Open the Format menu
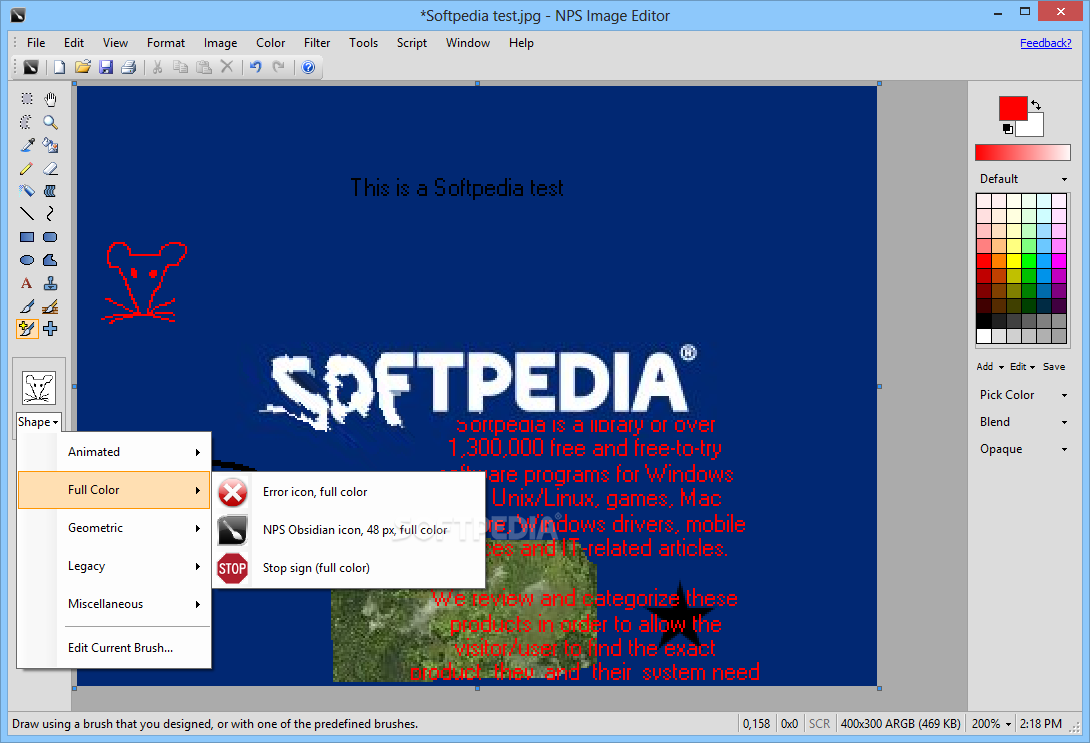This screenshot has width=1090, height=743. (165, 43)
